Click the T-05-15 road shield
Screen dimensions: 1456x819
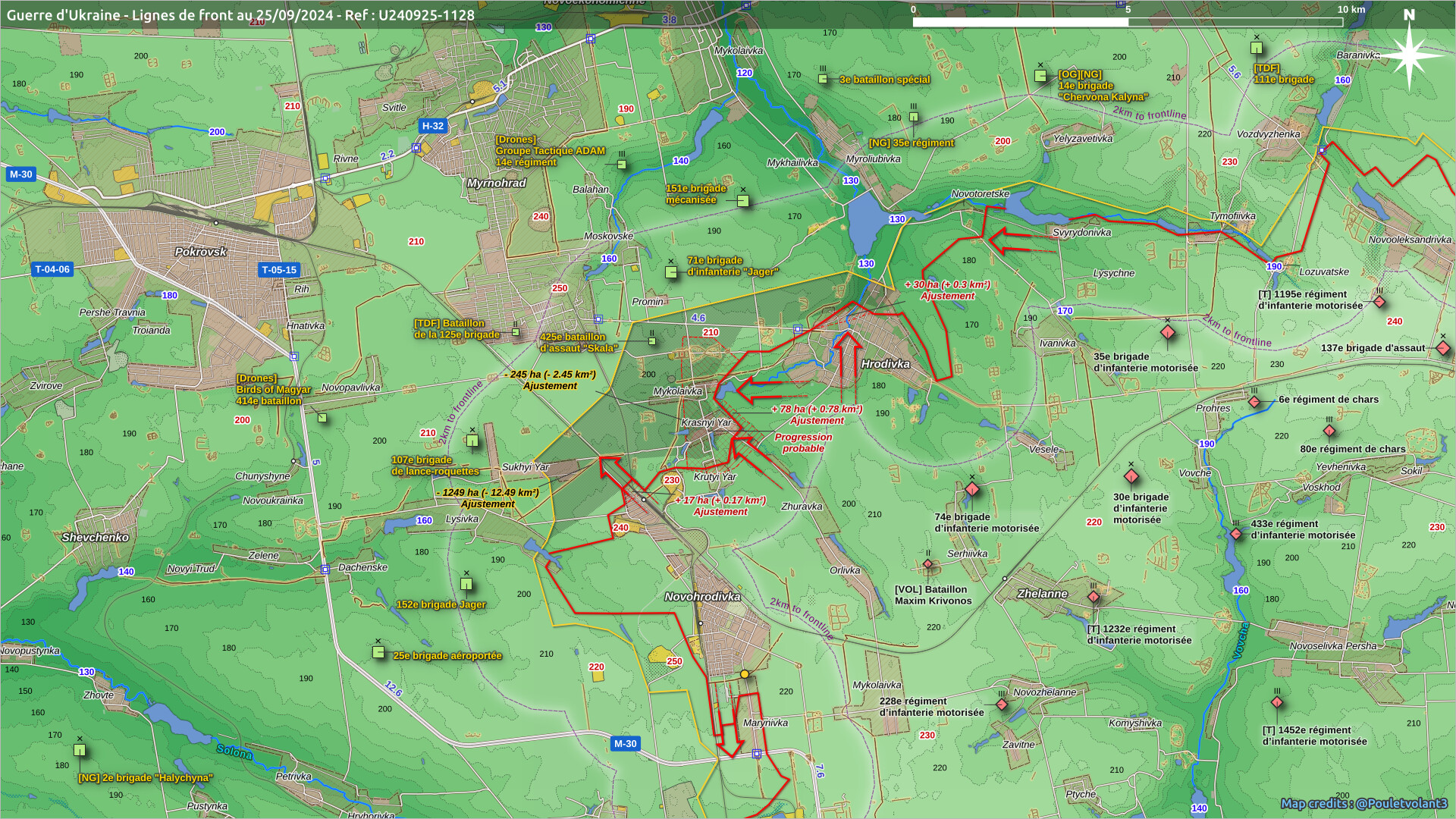click(279, 269)
